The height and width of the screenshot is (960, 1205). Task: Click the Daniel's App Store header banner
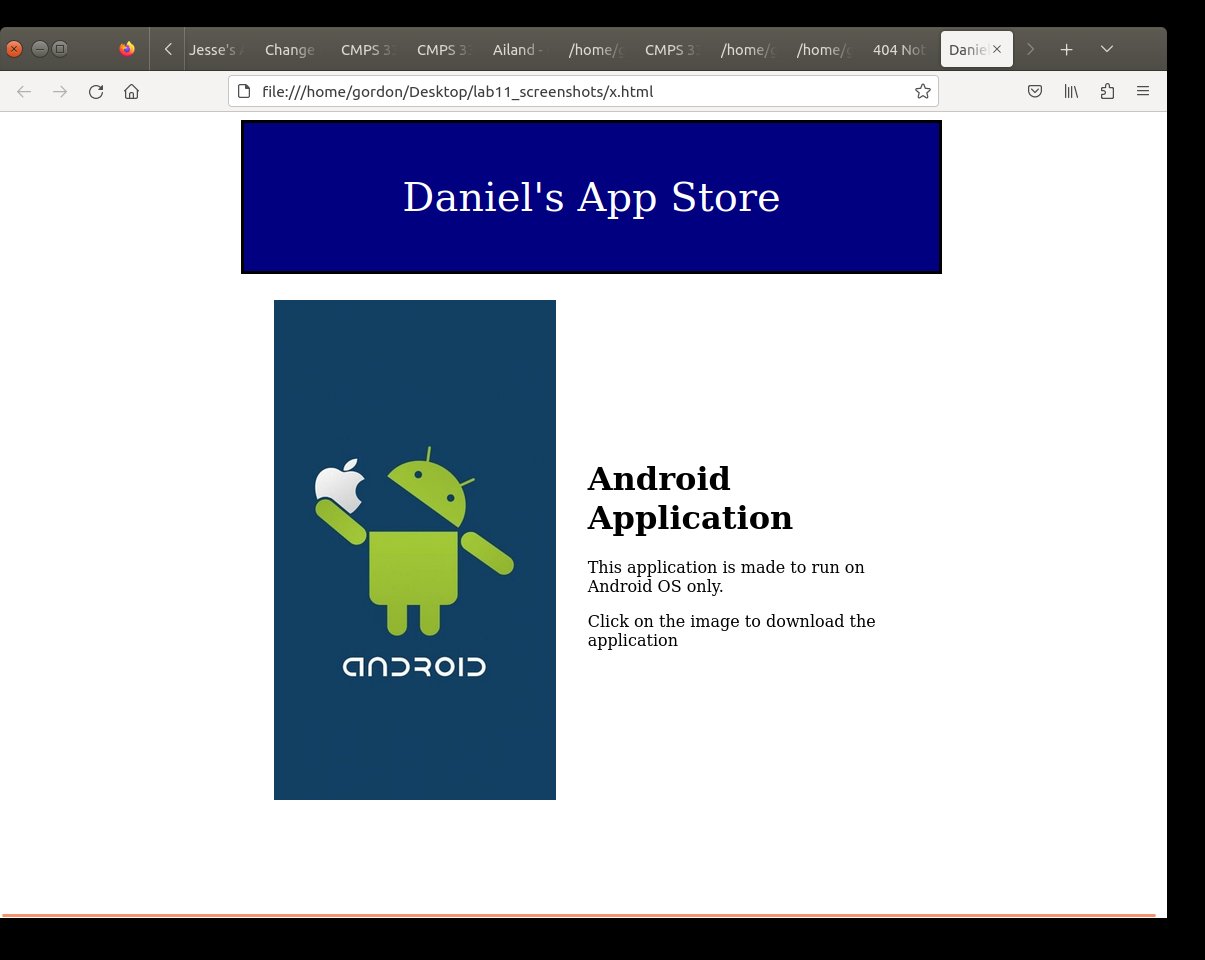[x=591, y=197]
